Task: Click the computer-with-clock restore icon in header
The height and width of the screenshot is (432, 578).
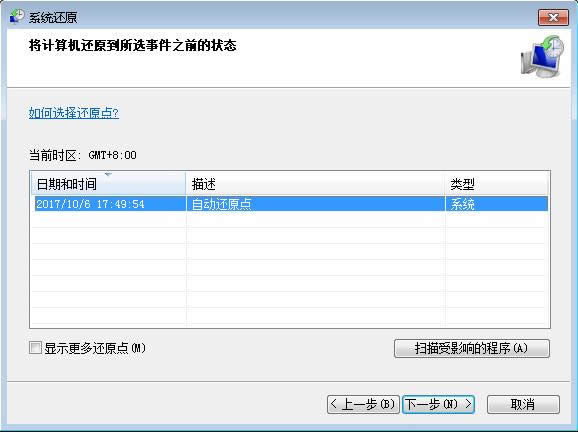Action: (x=542, y=56)
